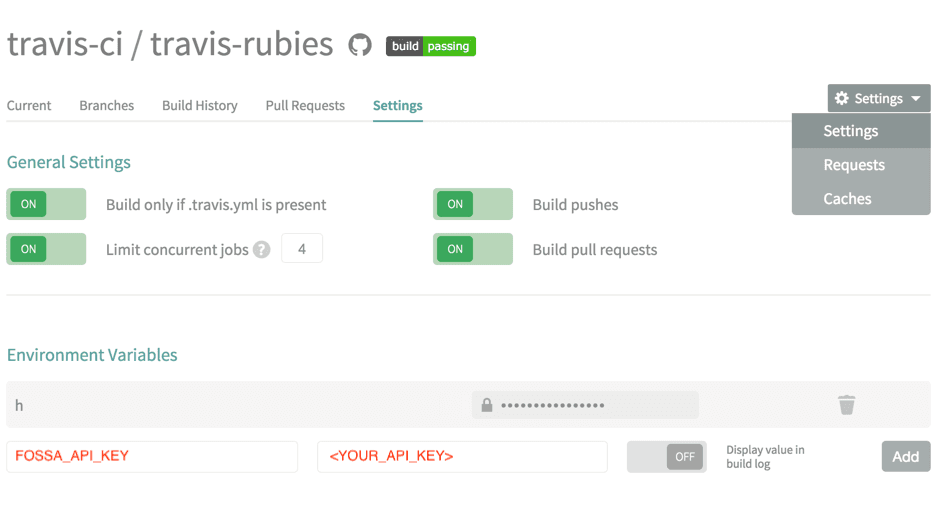Toggle the Build pushes switch
Viewport: 938px width, 506px height.
(473, 204)
